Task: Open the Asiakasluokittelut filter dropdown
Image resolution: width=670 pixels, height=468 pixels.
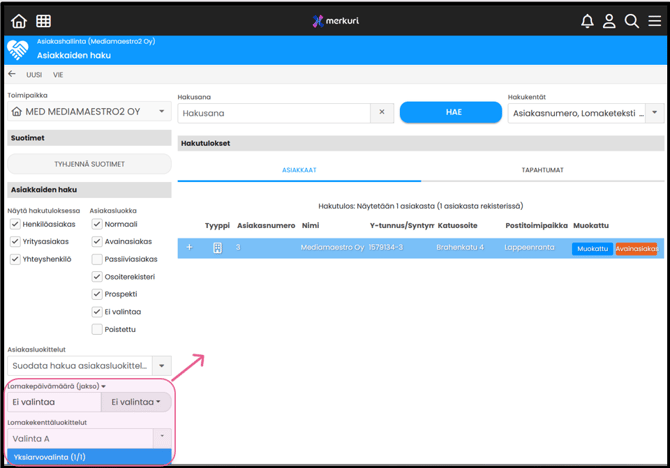Action: 162,366
